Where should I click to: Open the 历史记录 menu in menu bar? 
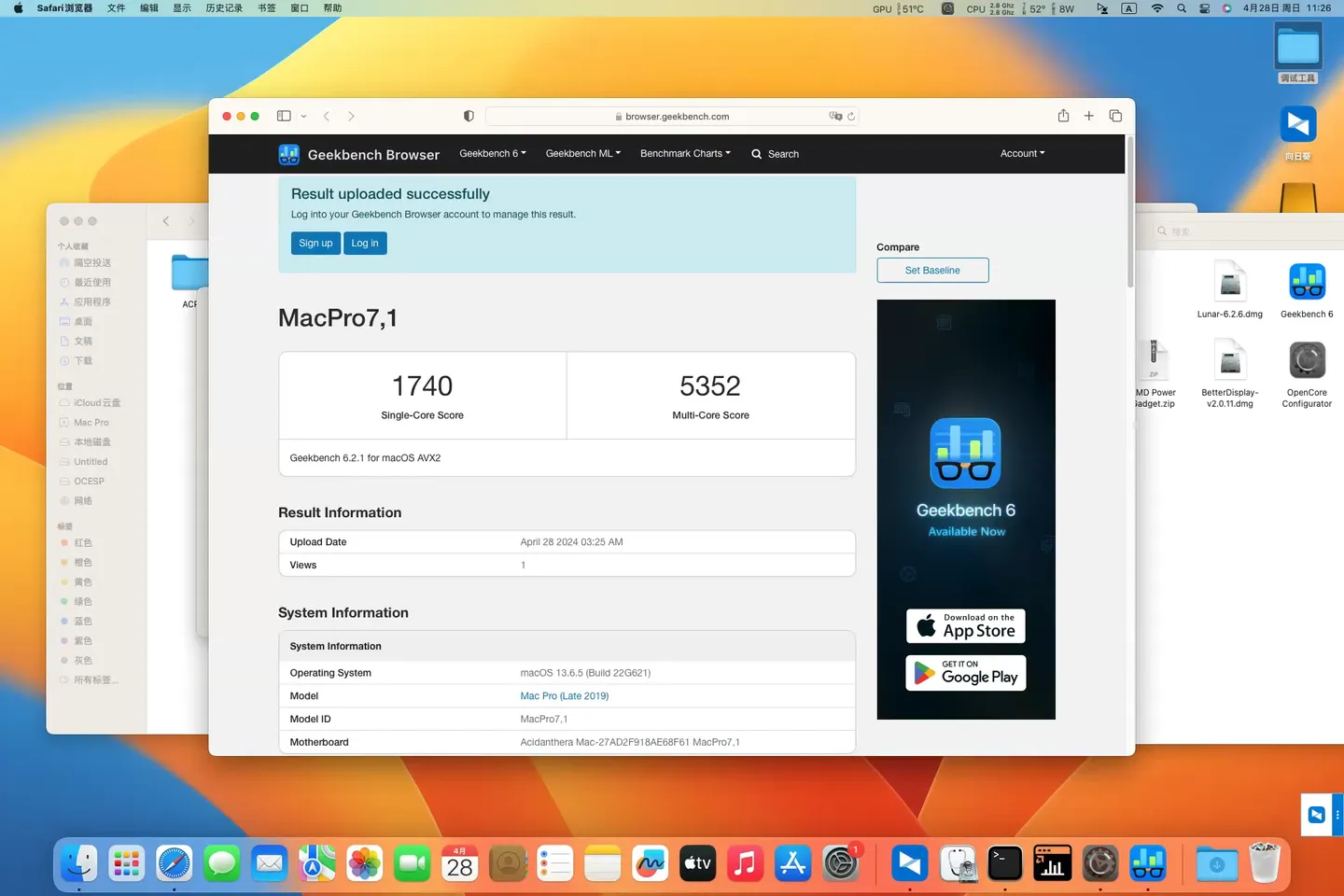click(224, 8)
